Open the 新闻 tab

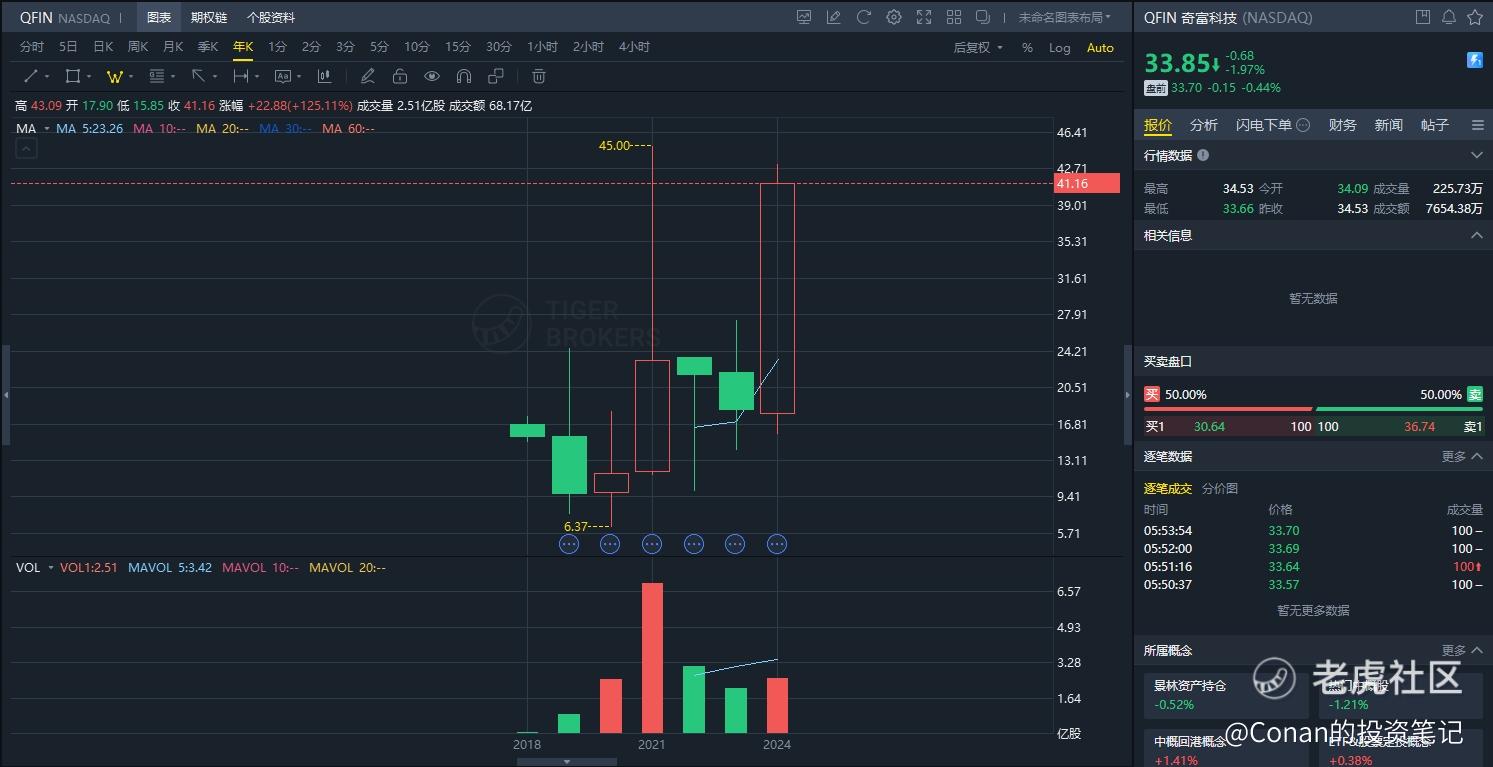coord(1389,125)
